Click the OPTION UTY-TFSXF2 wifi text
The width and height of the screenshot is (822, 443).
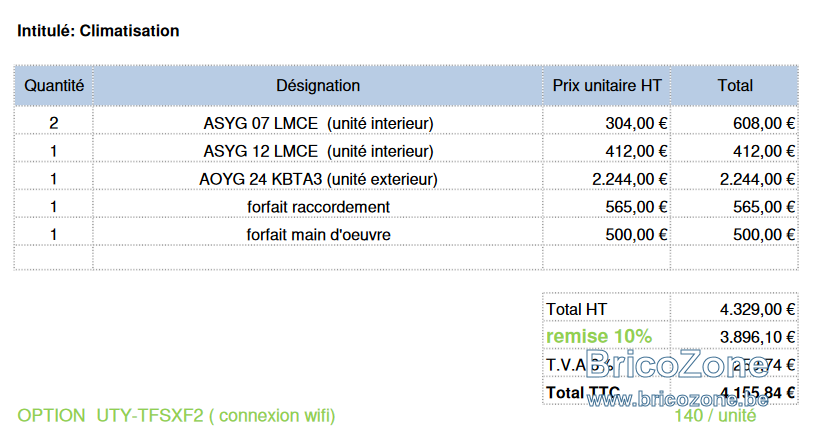(x=176, y=415)
